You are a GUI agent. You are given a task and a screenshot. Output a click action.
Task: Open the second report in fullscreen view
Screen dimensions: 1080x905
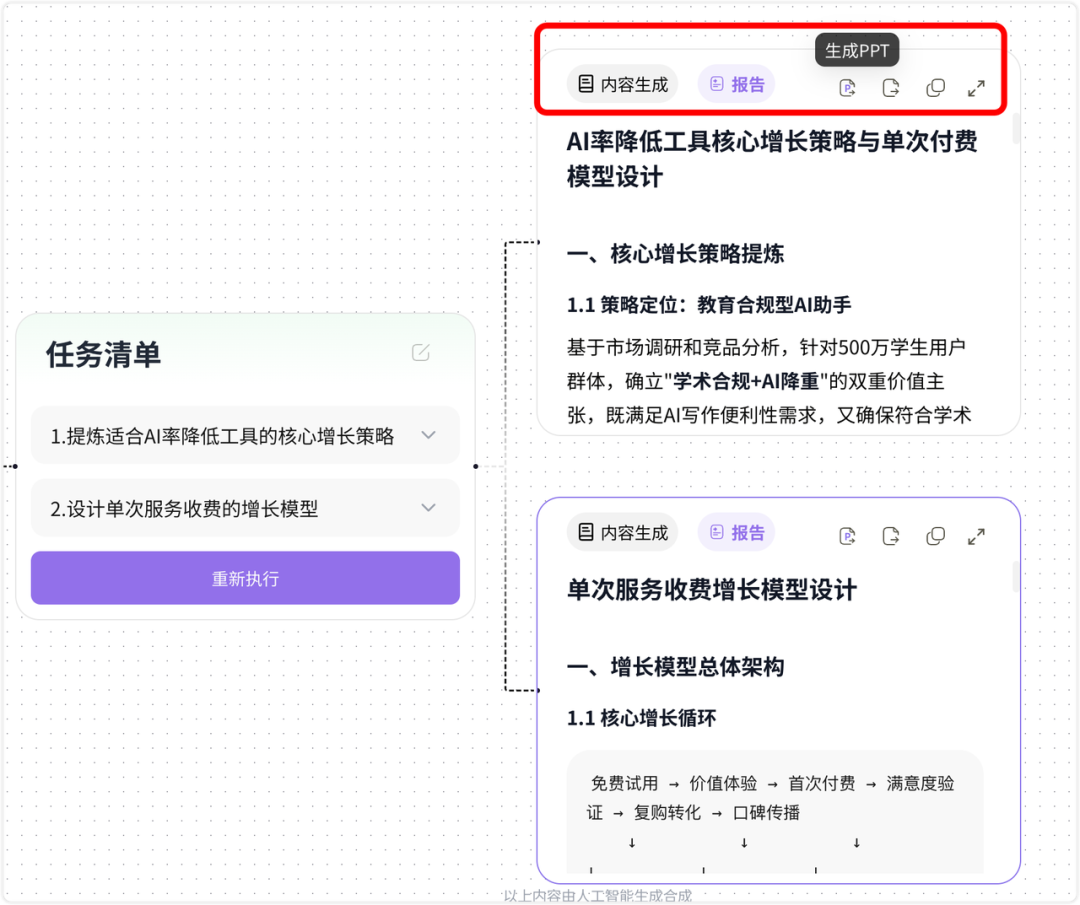(976, 535)
